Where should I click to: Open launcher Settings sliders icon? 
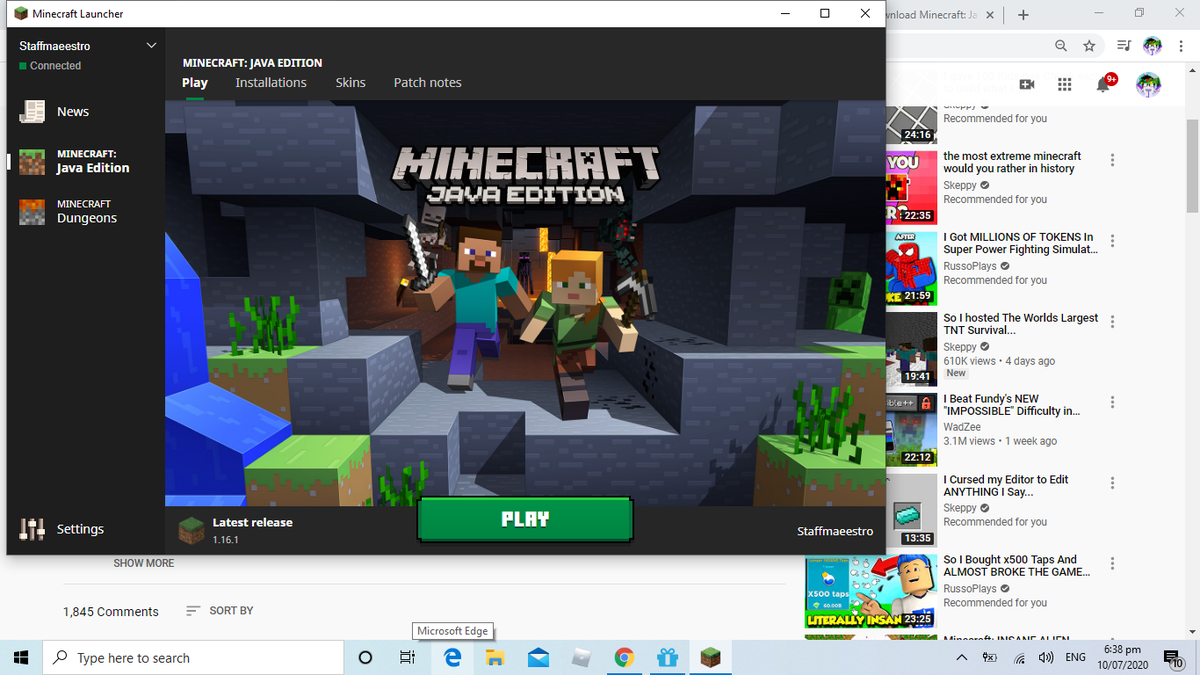click(x=33, y=529)
